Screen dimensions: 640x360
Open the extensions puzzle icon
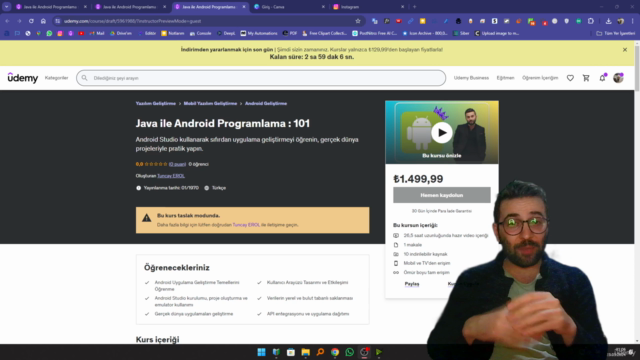tap(591, 21)
